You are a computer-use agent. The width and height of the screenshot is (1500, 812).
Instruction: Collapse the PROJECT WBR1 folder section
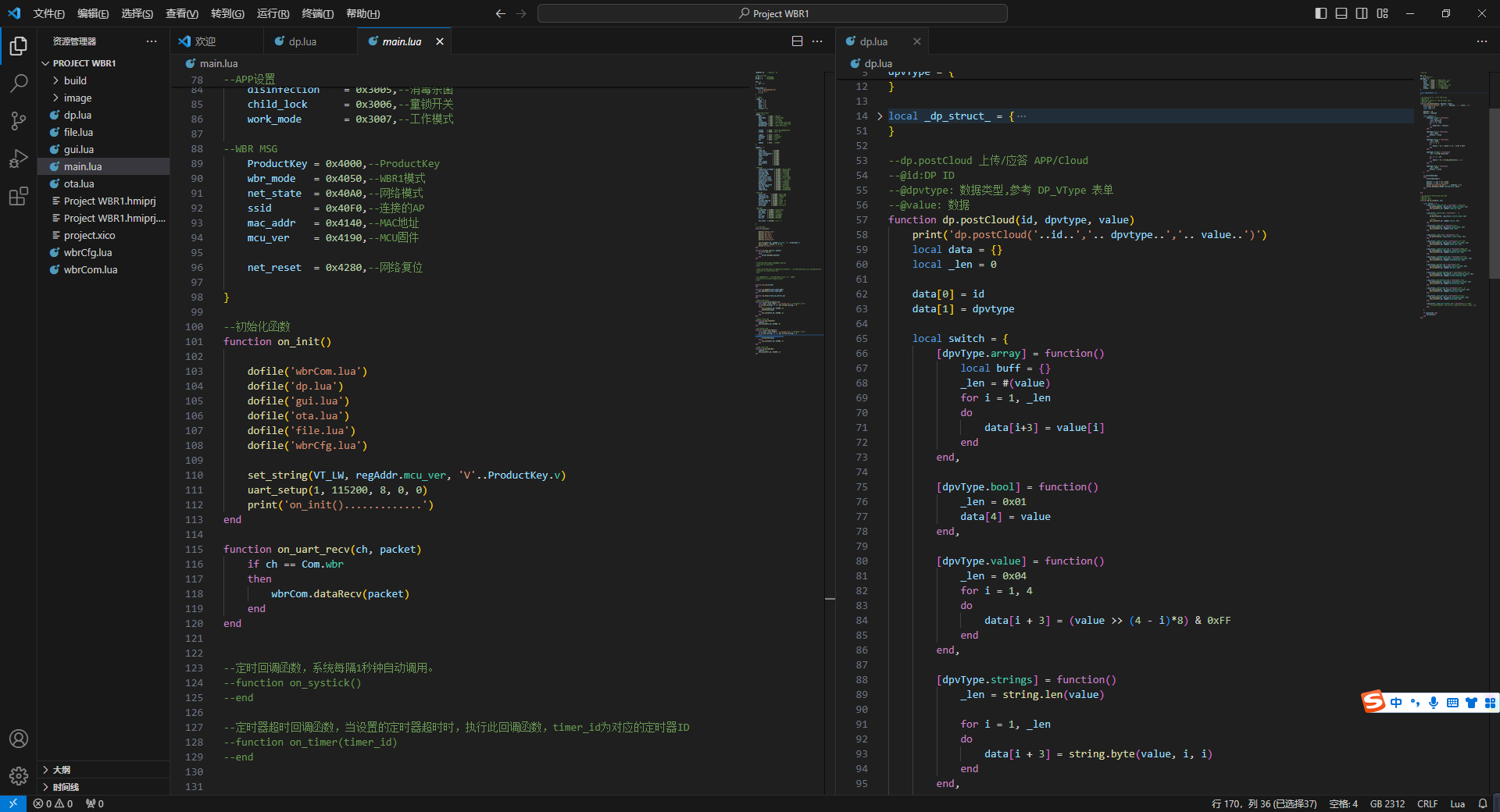click(104, 63)
